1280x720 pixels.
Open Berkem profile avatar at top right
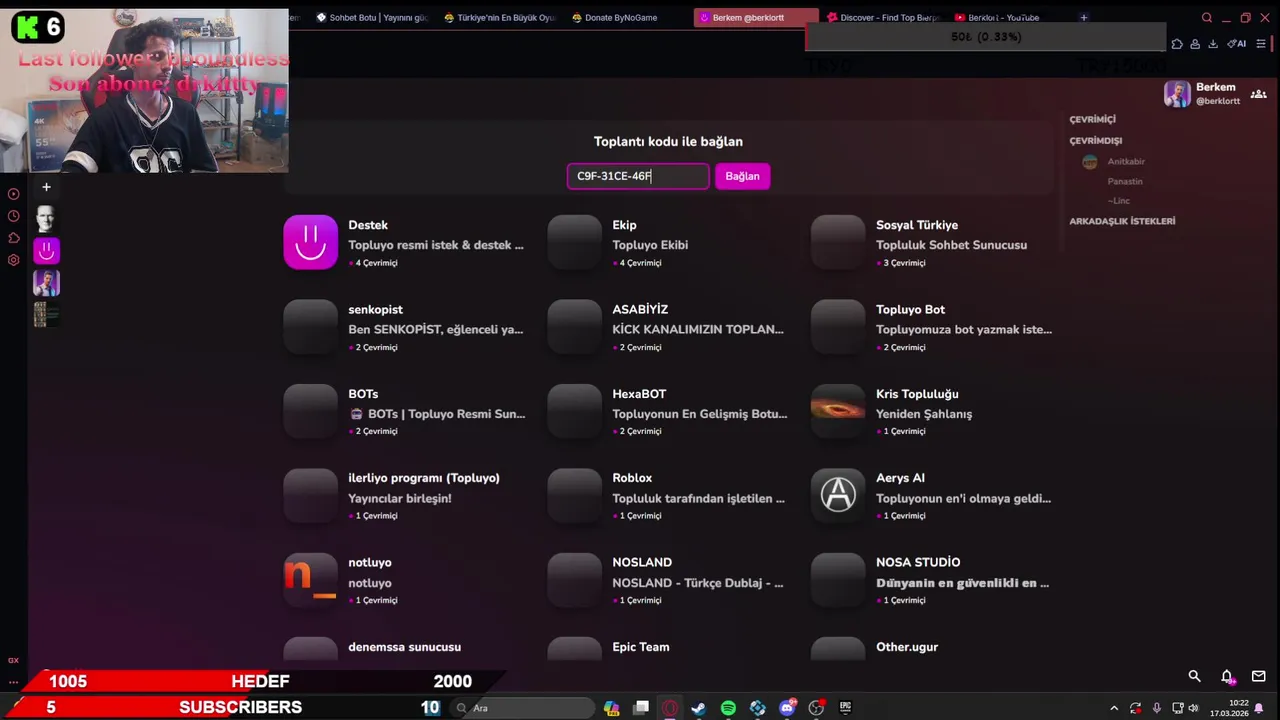(x=1177, y=94)
